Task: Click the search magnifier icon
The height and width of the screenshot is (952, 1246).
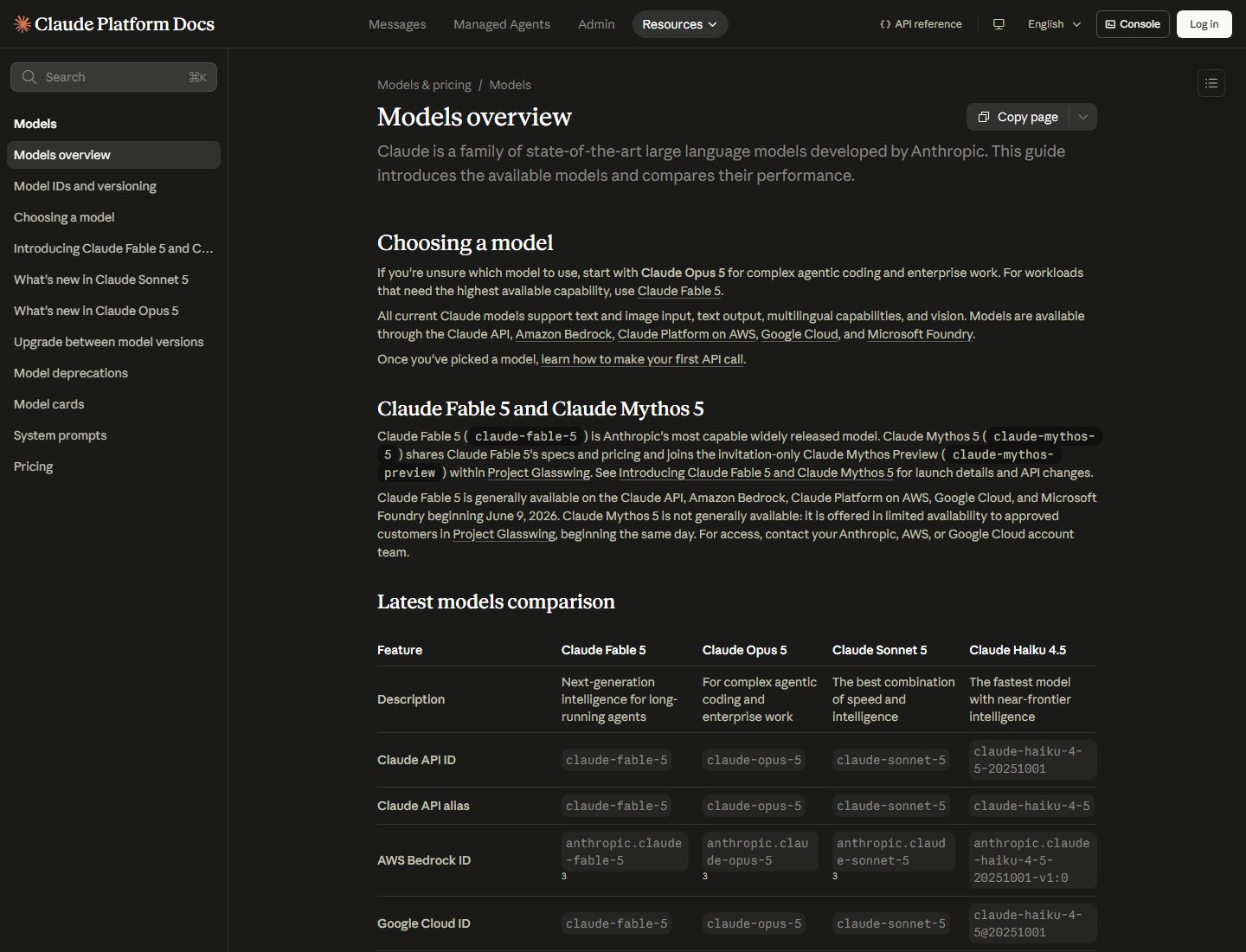Action: click(x=29, y=77)
